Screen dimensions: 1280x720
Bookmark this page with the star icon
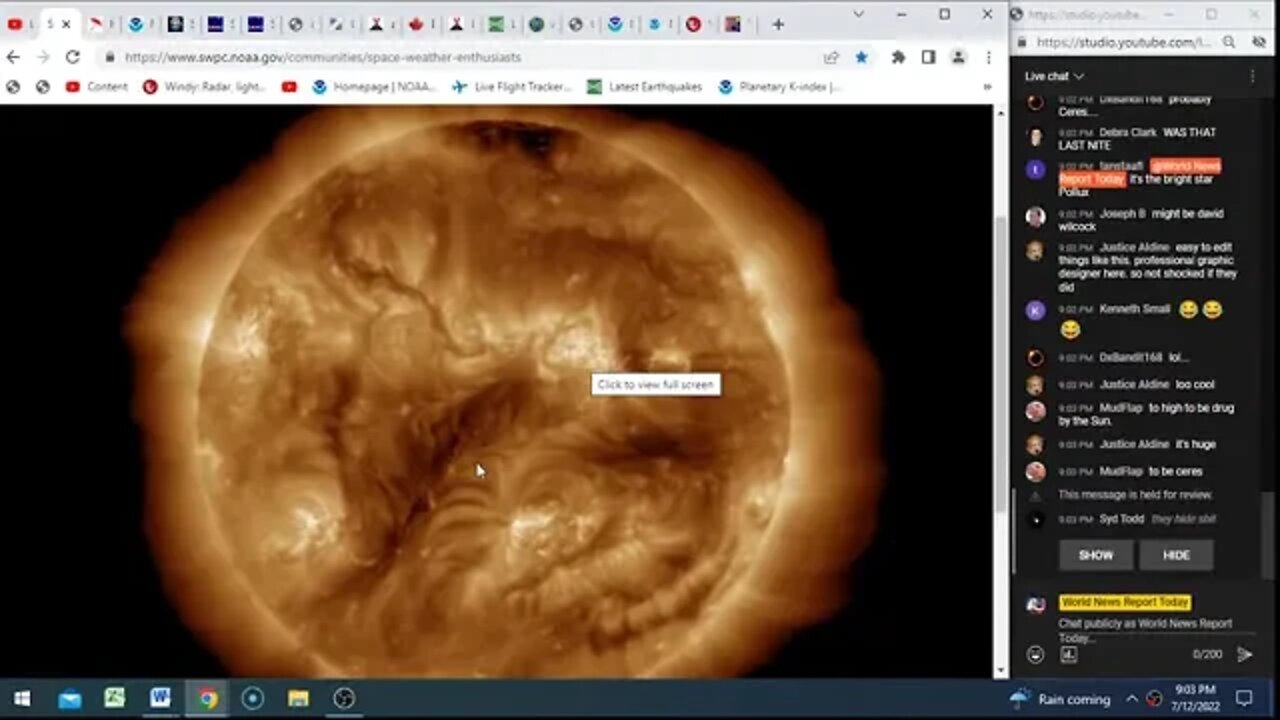click(861, 58)
